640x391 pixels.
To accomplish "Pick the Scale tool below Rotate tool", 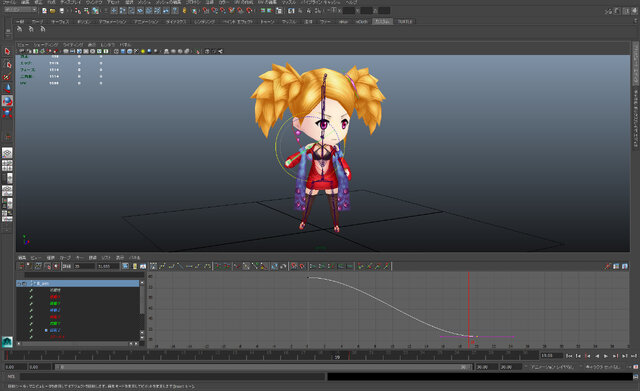I will 7,113.
